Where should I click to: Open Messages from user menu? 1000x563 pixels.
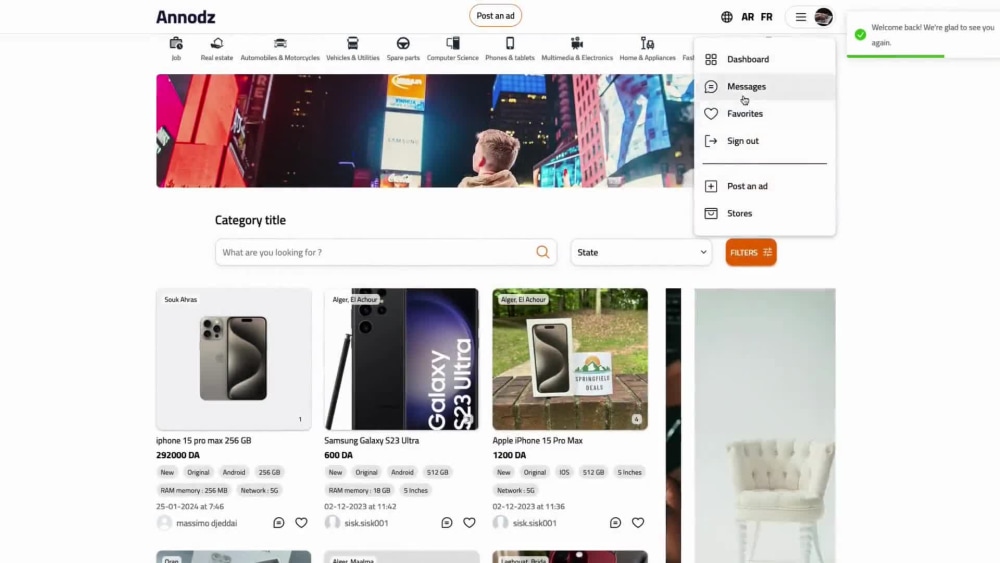tap(765, 87)
